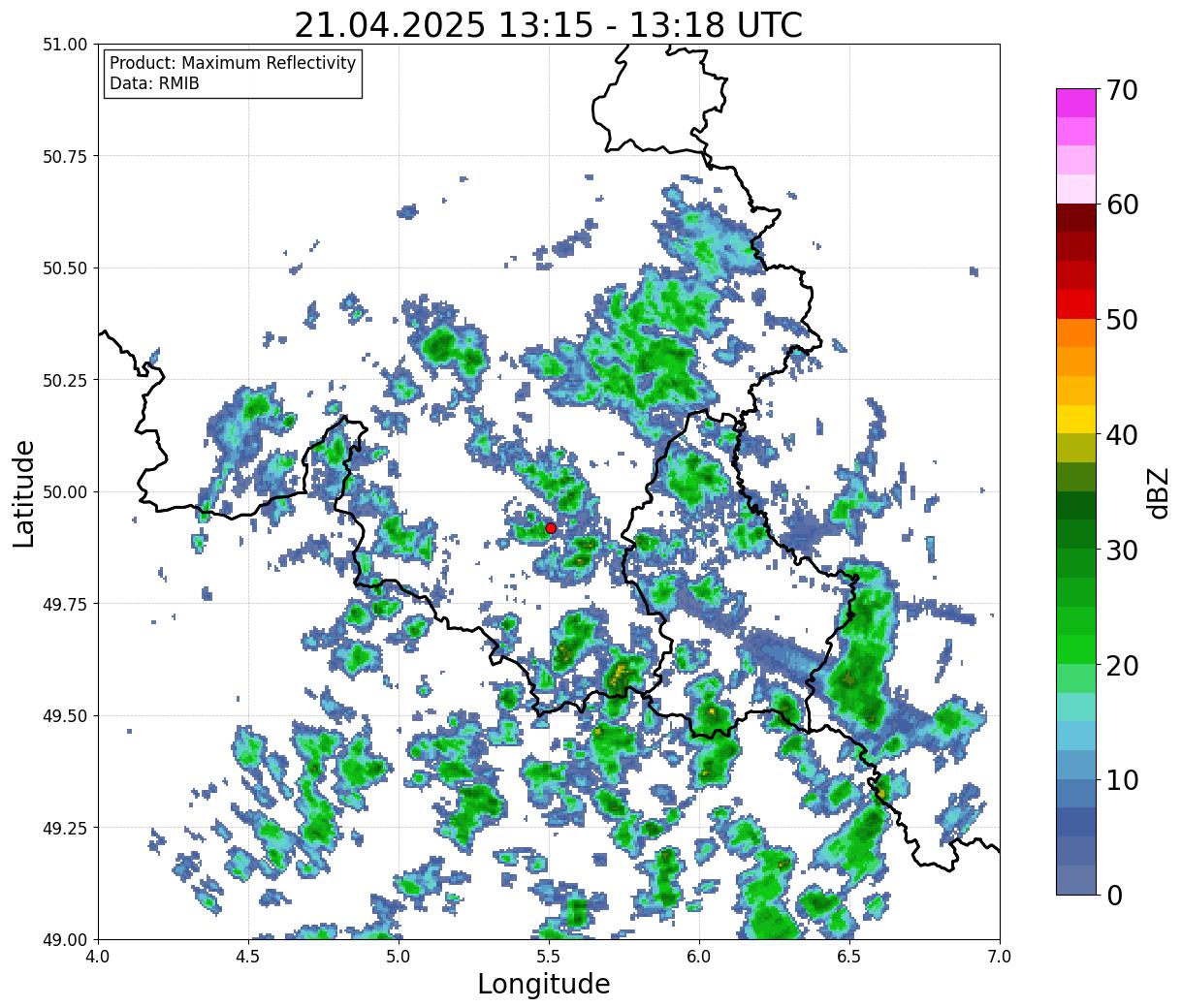Pick the orange swatch just below 50
The image size is (1182, 1008).
(1076, 333)
